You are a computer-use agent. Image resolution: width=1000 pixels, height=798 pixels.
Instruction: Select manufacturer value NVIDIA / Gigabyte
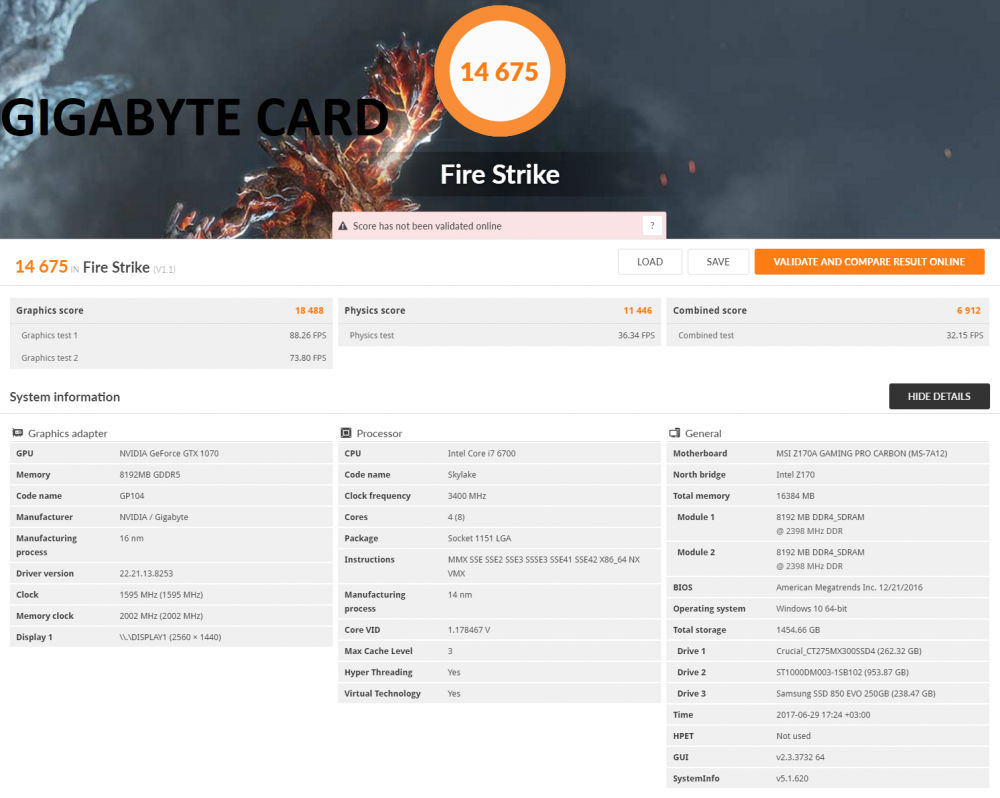[x=154, y=517]
